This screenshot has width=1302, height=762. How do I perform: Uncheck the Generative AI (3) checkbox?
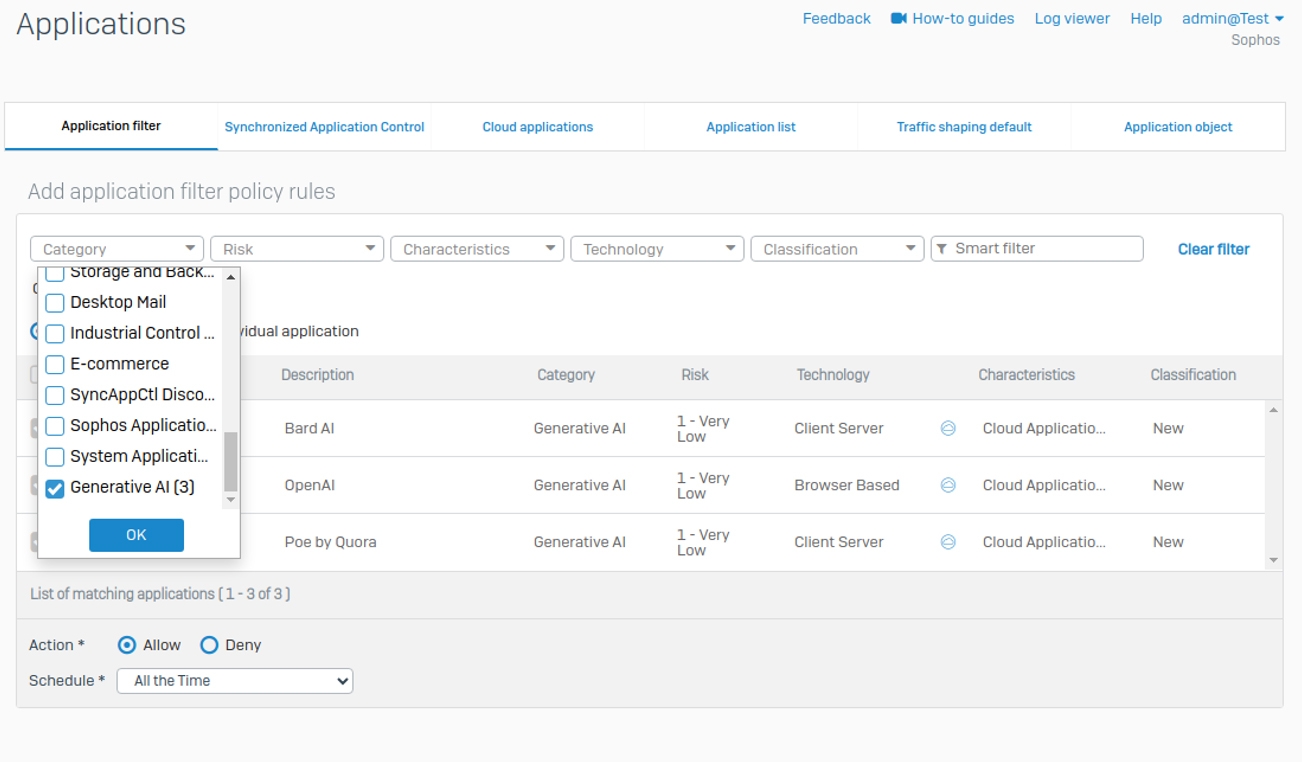(55, 488)
